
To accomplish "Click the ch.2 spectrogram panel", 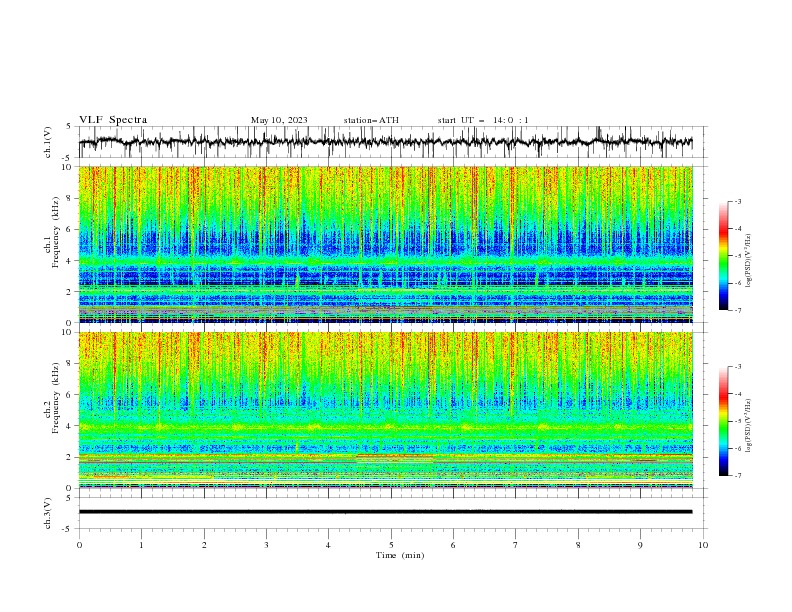I will tap(386, 410).
